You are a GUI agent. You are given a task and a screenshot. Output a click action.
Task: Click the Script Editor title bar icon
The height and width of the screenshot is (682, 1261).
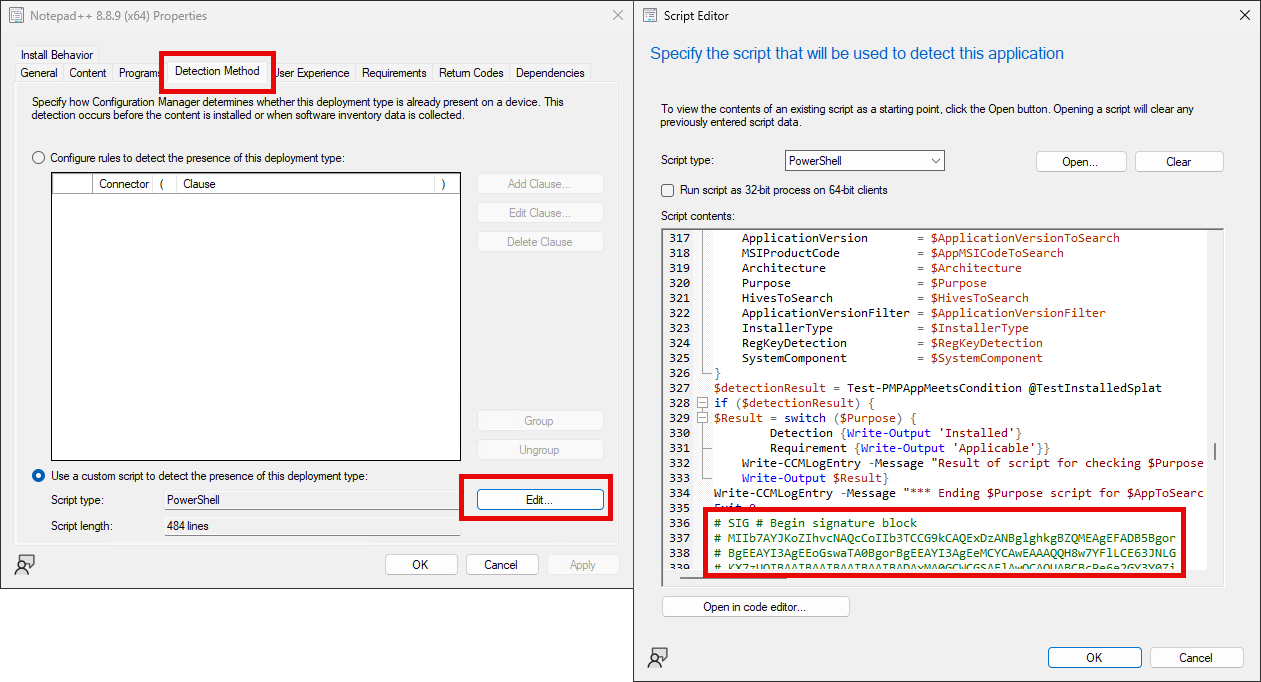[x=652, y=15]
